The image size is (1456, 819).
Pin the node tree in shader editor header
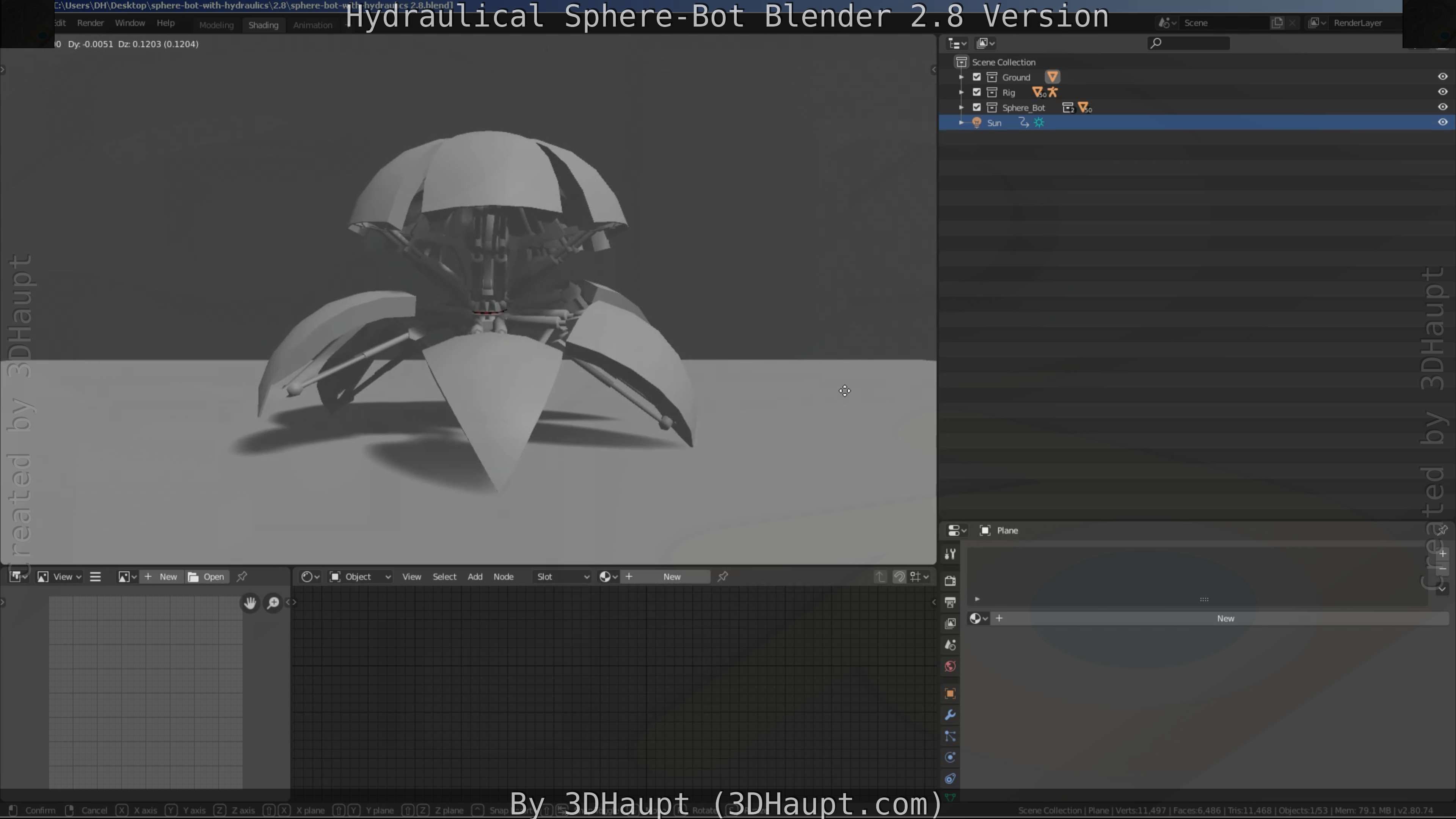723,576
